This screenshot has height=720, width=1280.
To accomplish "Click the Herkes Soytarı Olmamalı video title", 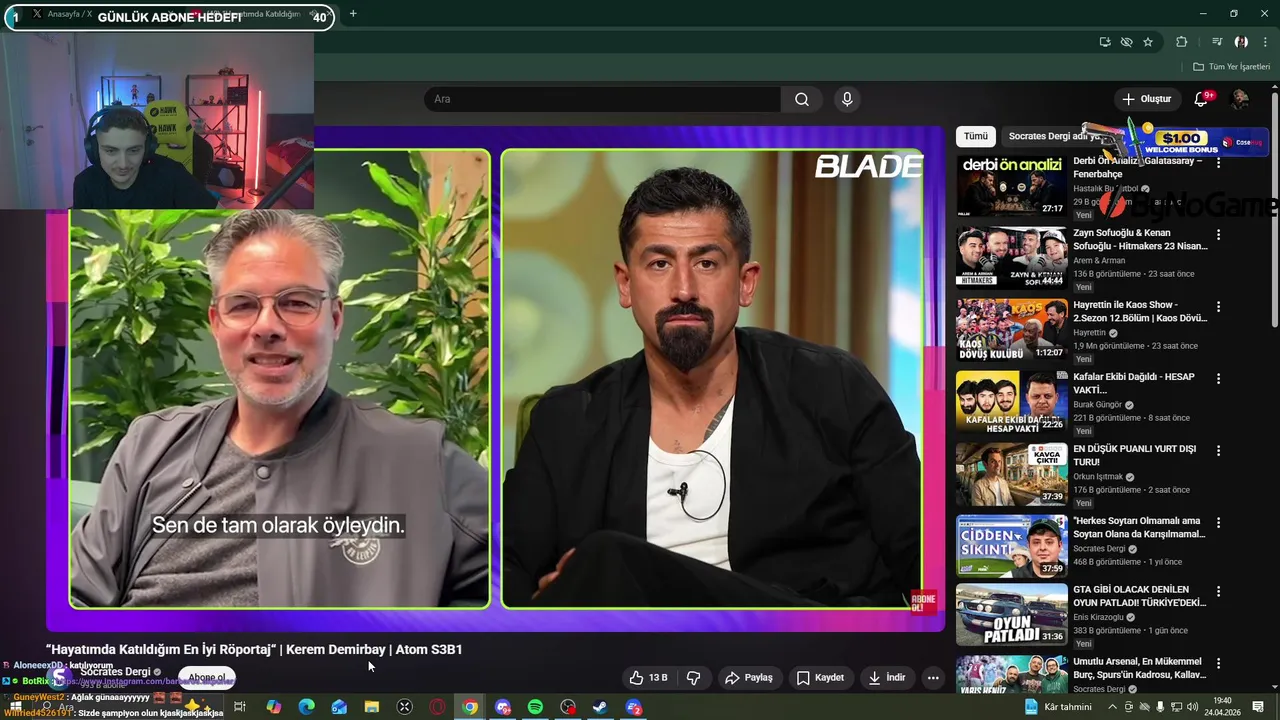I will pyautogui.click(x=1140, y=527).
